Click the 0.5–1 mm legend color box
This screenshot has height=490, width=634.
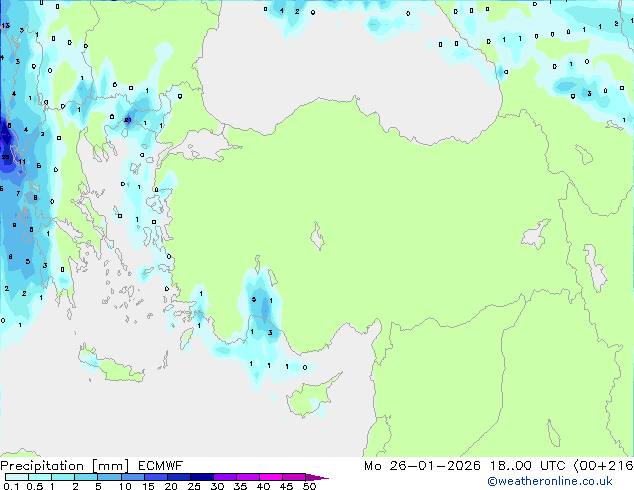(x=40, y=477)
